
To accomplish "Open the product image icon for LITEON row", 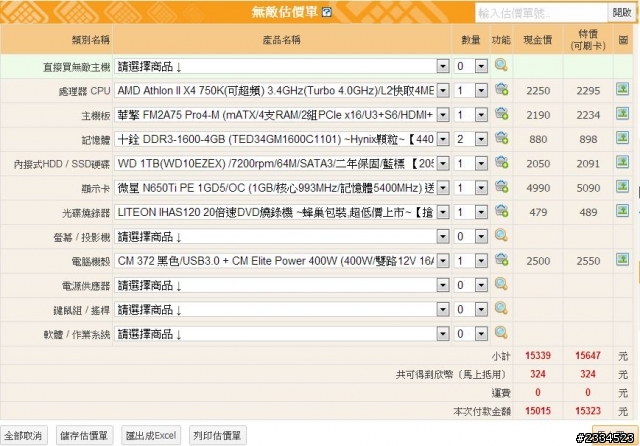I will [x=622, y=210].
